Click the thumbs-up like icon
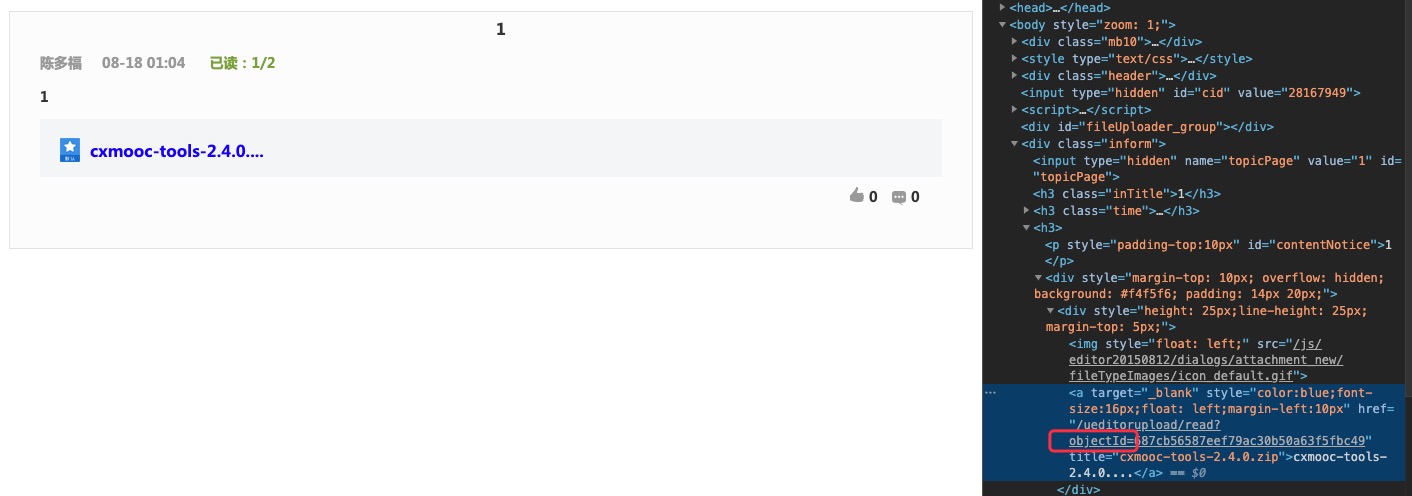The width and height of the screenshot is (1412, 496). coord(856,196)
